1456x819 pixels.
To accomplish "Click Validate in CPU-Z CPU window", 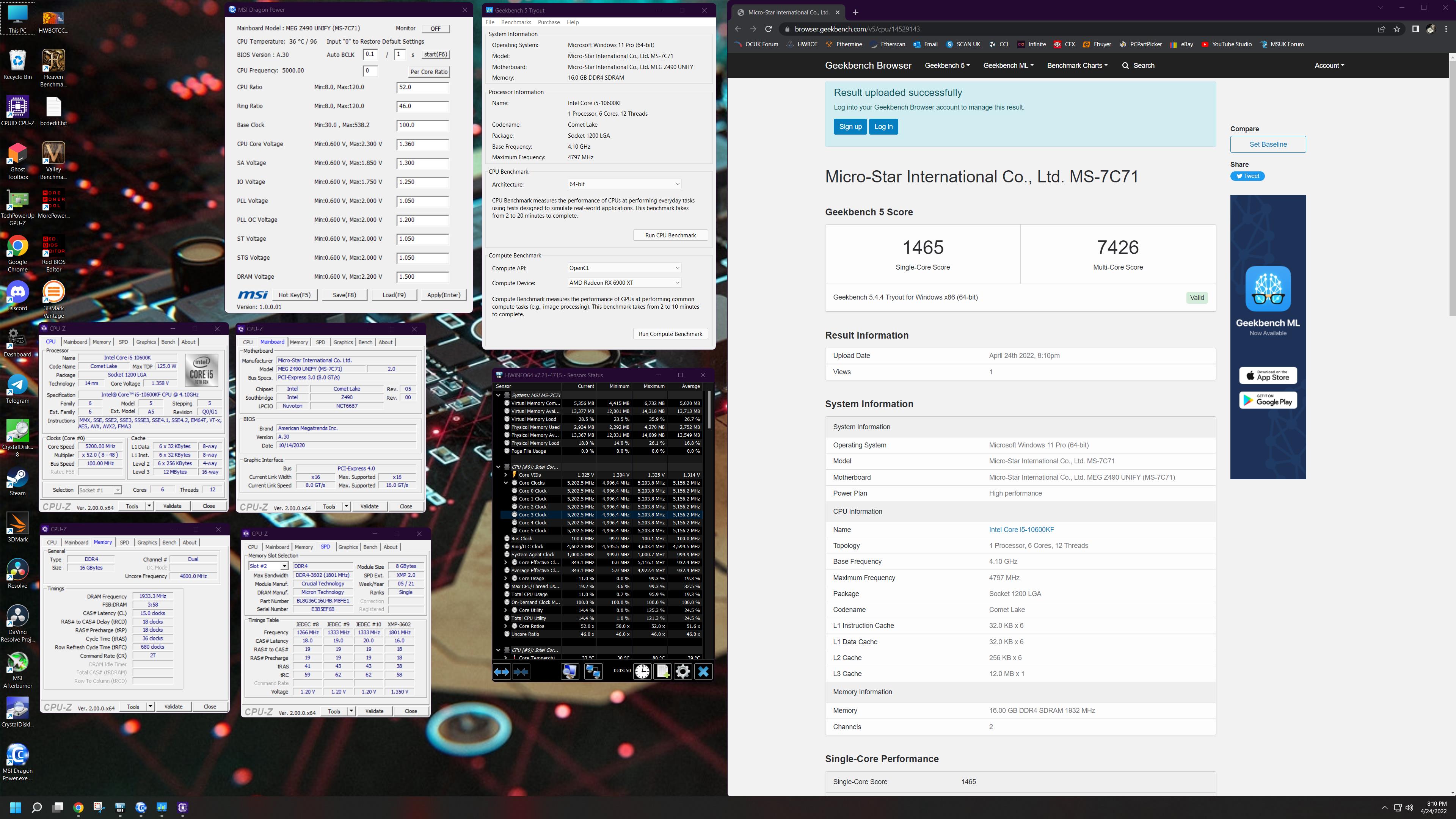I will click(173, 506).
